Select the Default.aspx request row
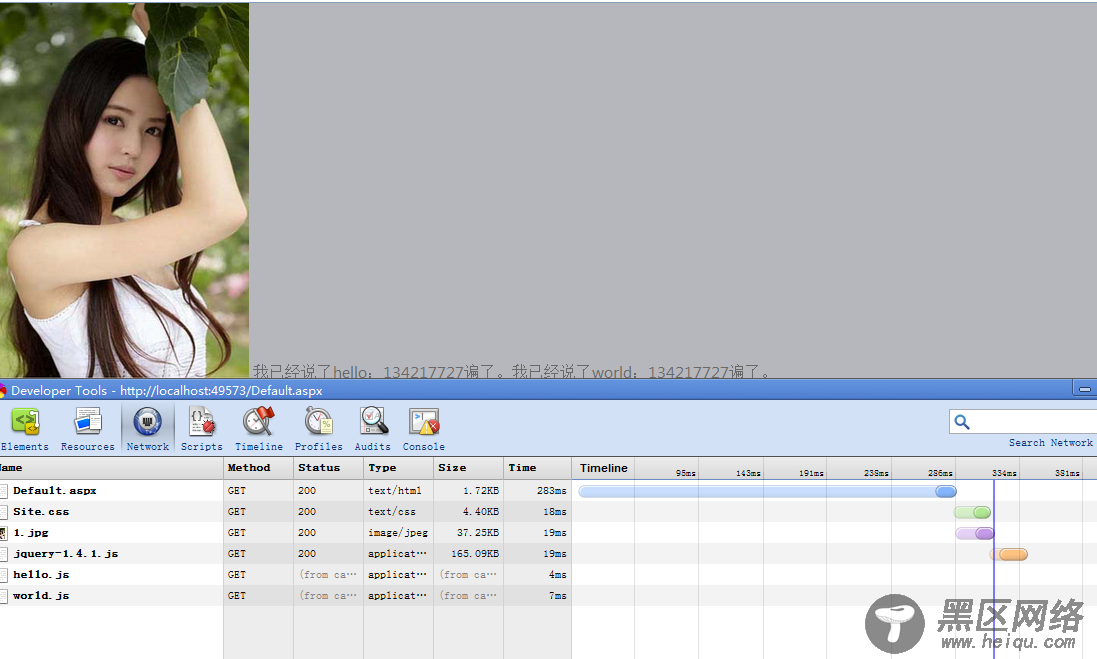The height and width of the screenshot is (659, 1097). coord(548,490)
